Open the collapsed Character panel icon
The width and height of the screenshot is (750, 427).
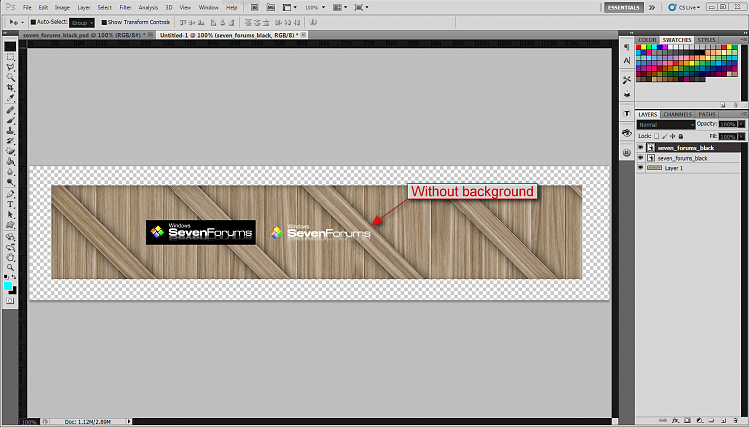(627, 61)
